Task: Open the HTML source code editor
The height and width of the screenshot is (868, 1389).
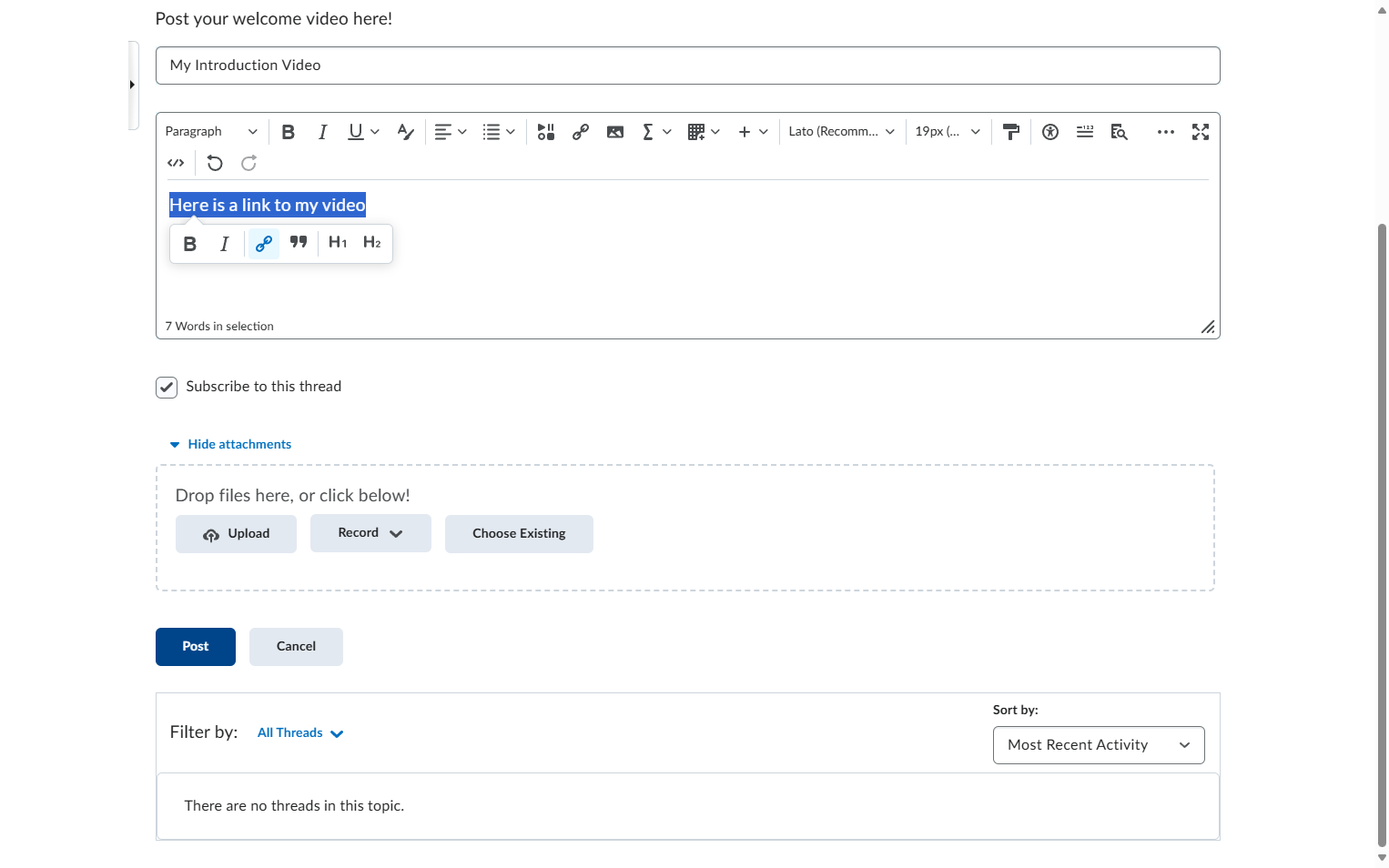Action: point(177,163)
